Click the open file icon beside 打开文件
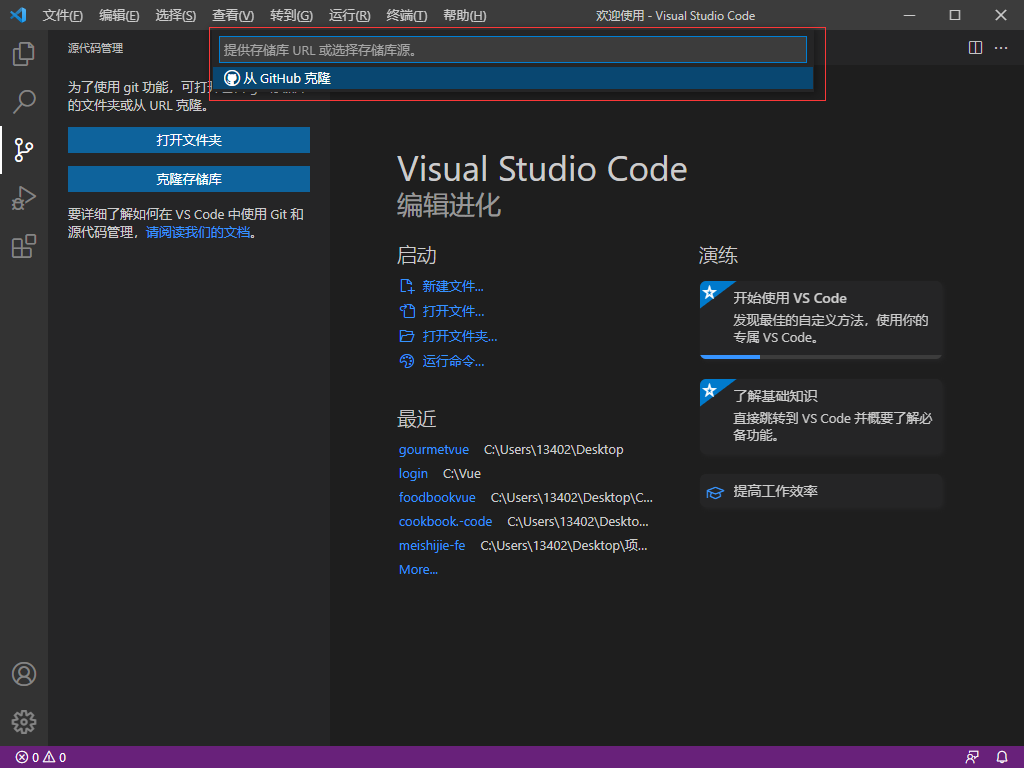Viewport: 1024px width, 768px height. (407, 311)
